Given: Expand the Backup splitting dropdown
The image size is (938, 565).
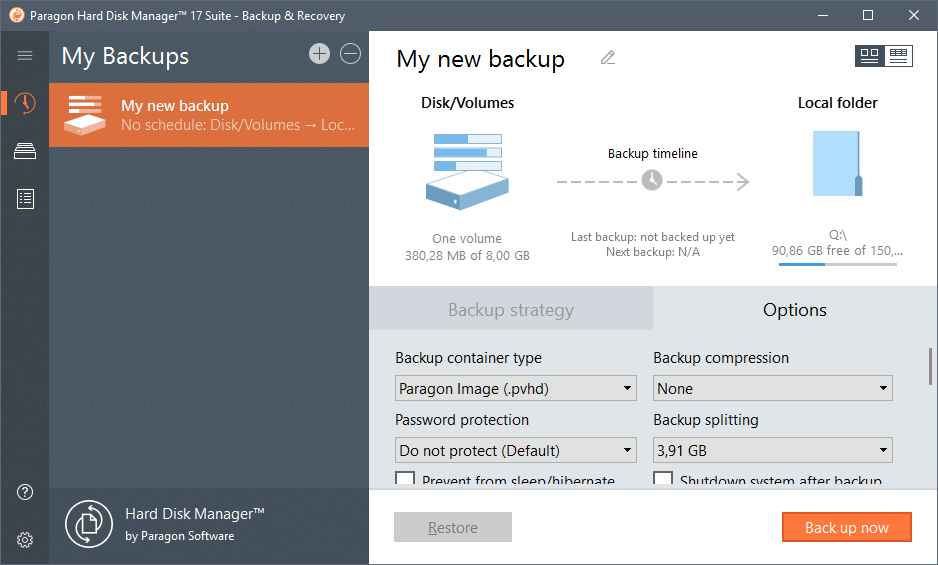Looking at the screenshot, I should (773, 450).
